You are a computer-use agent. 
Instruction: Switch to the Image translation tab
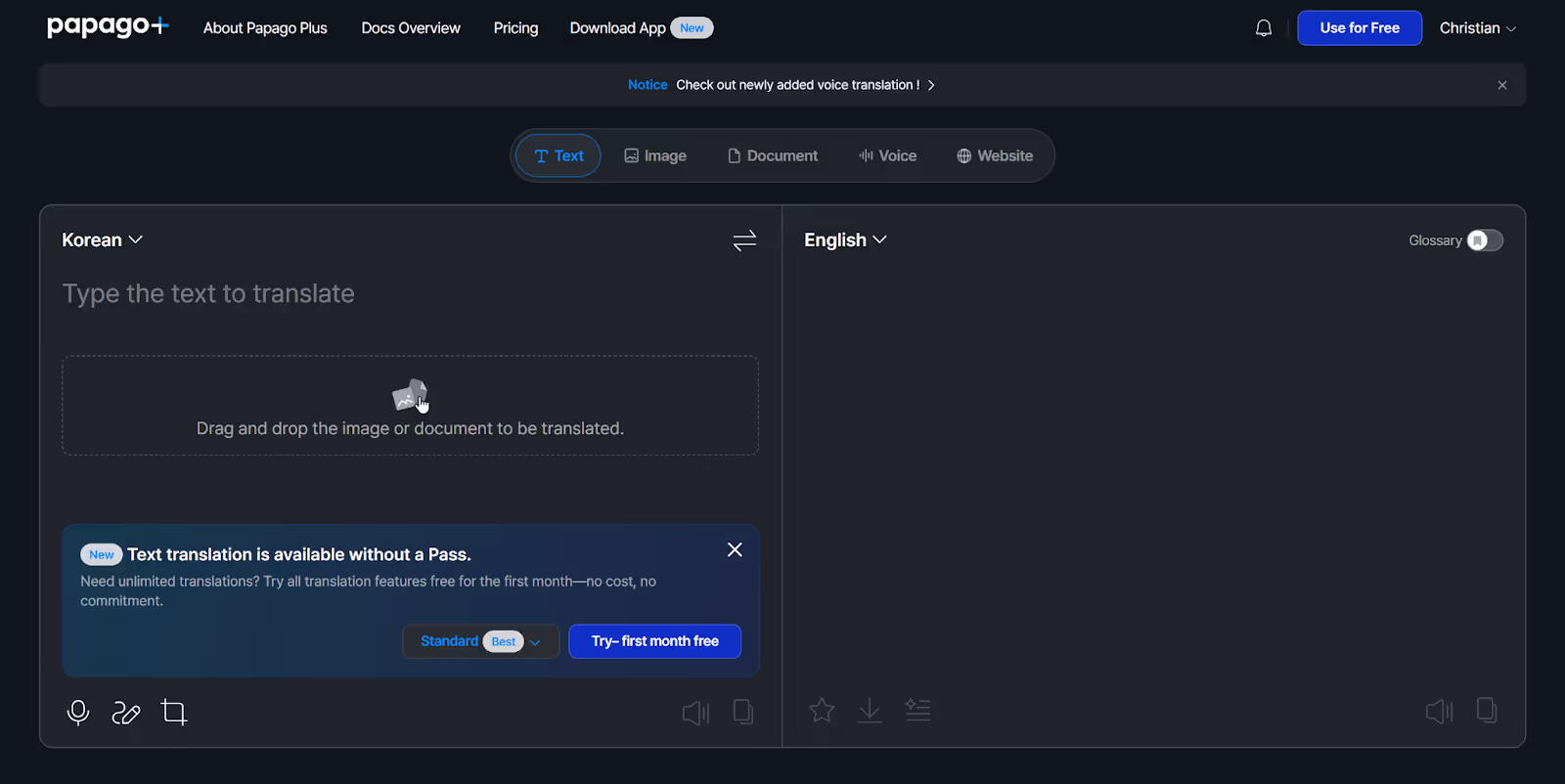655,155
